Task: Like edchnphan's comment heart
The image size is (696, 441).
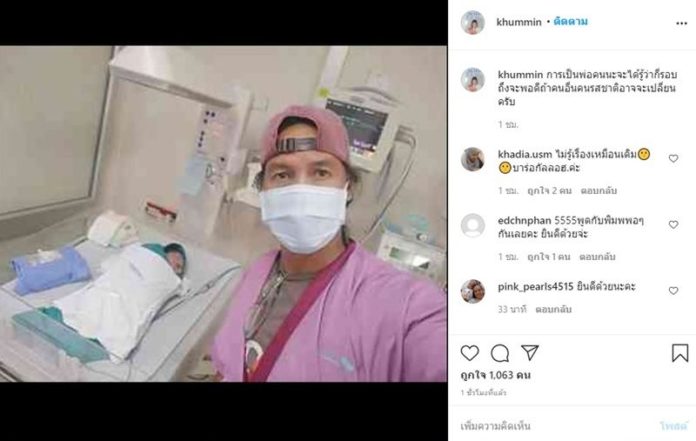Action: (x=673, y=224)
